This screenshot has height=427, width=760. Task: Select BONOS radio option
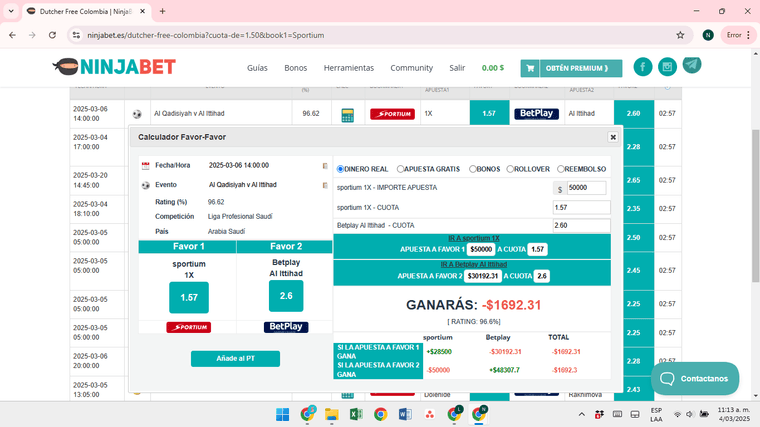pyautogui.click(x=473, y=169)
